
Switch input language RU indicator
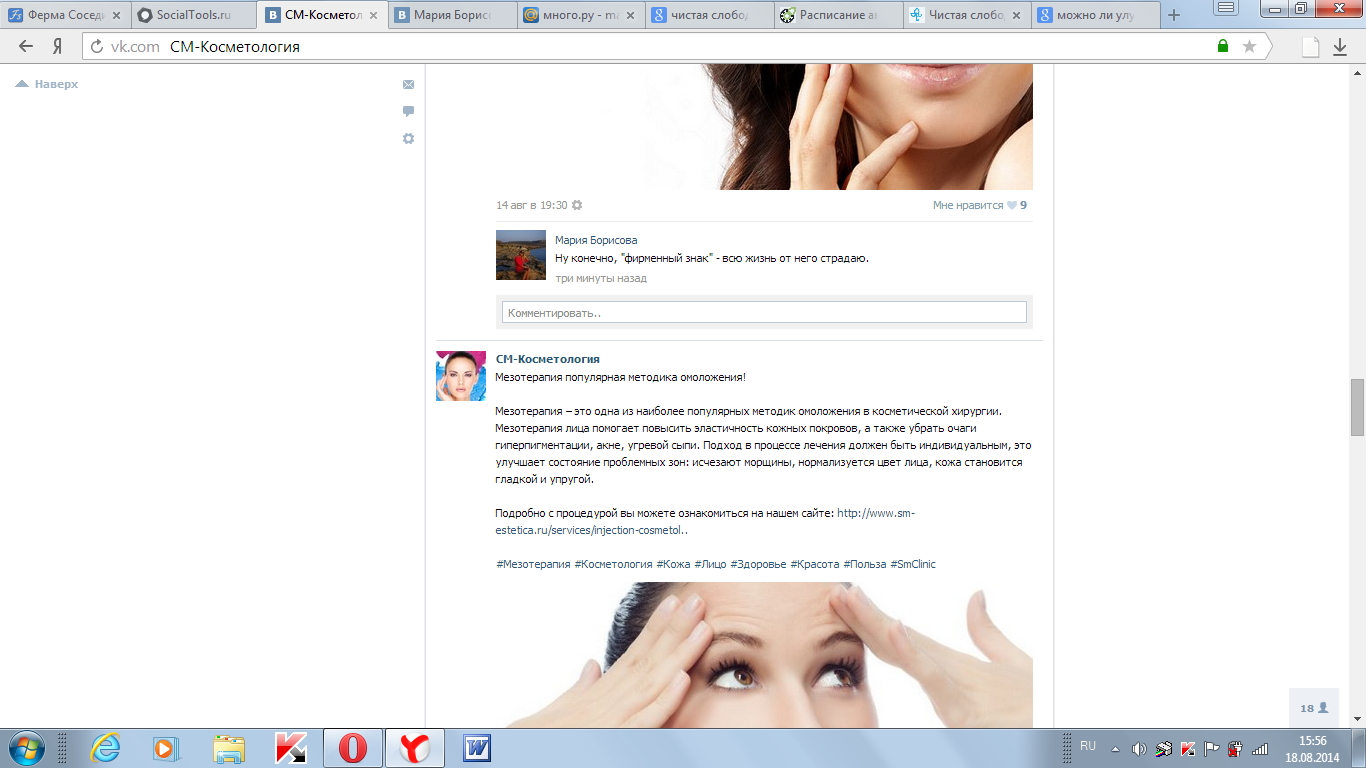coord(1088,746)
